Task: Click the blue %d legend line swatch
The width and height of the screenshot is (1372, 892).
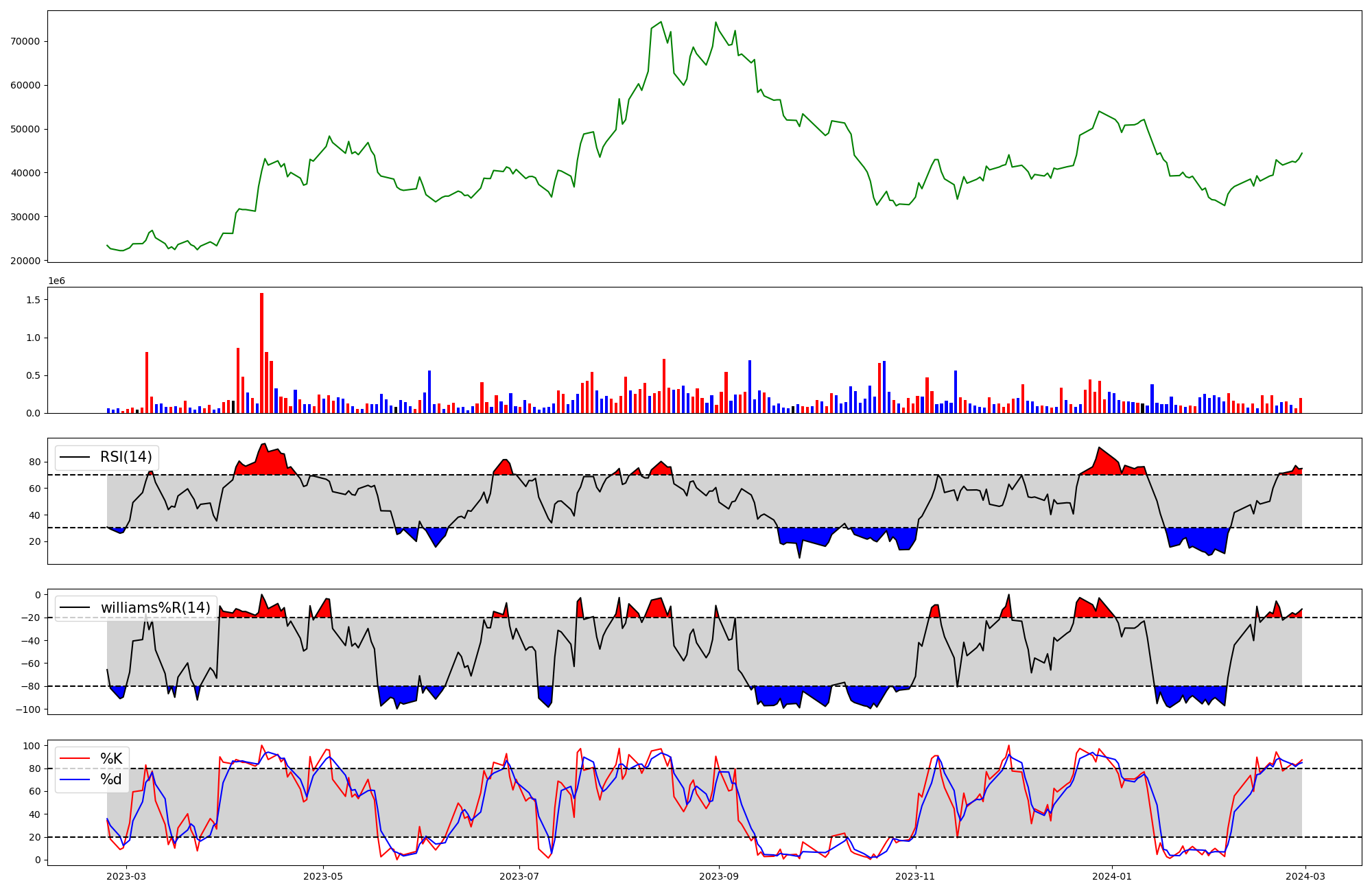Action: click(75, 779)
